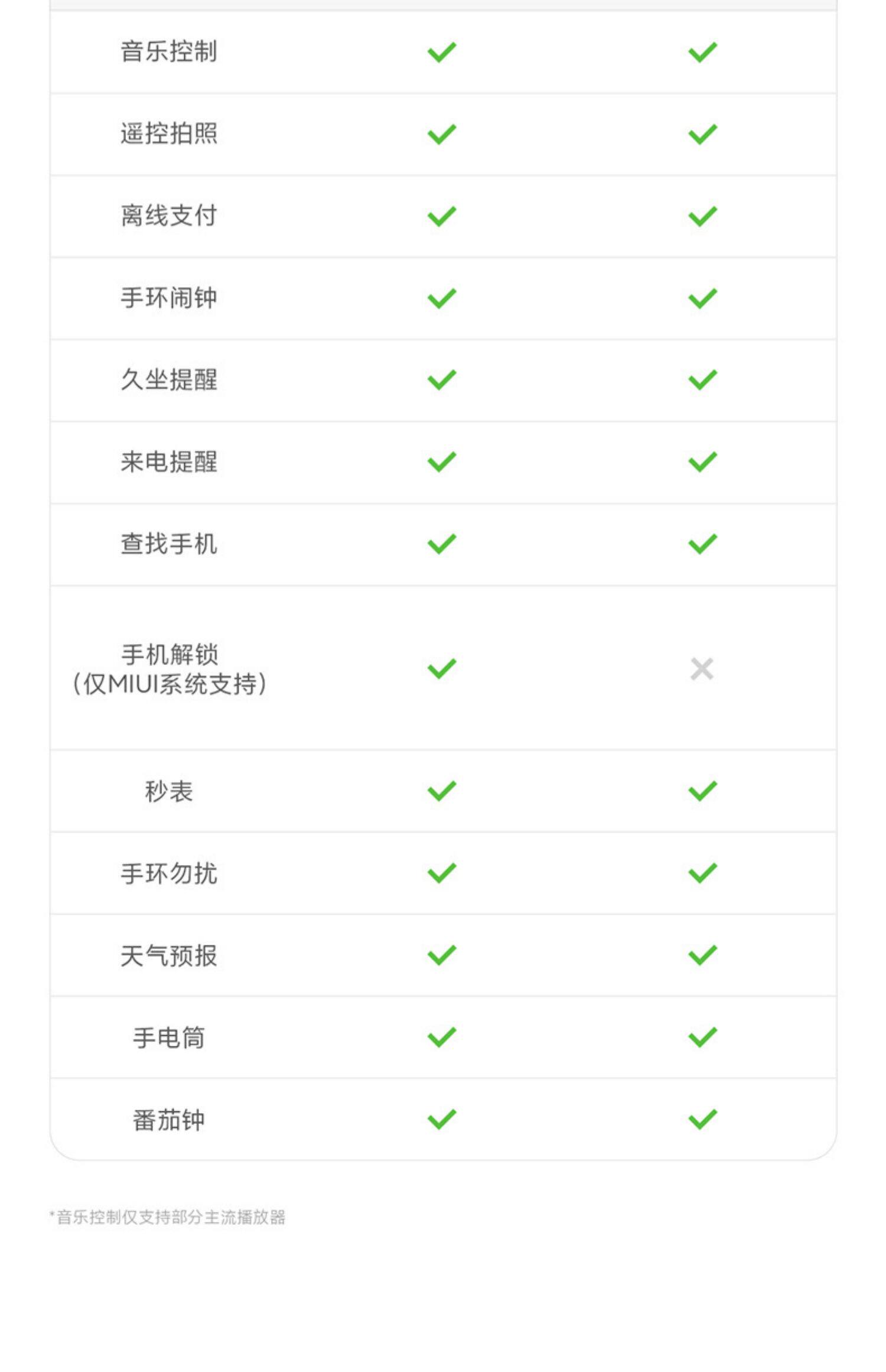Click second-column checkmark for 番茄钟

[702, 1119]
